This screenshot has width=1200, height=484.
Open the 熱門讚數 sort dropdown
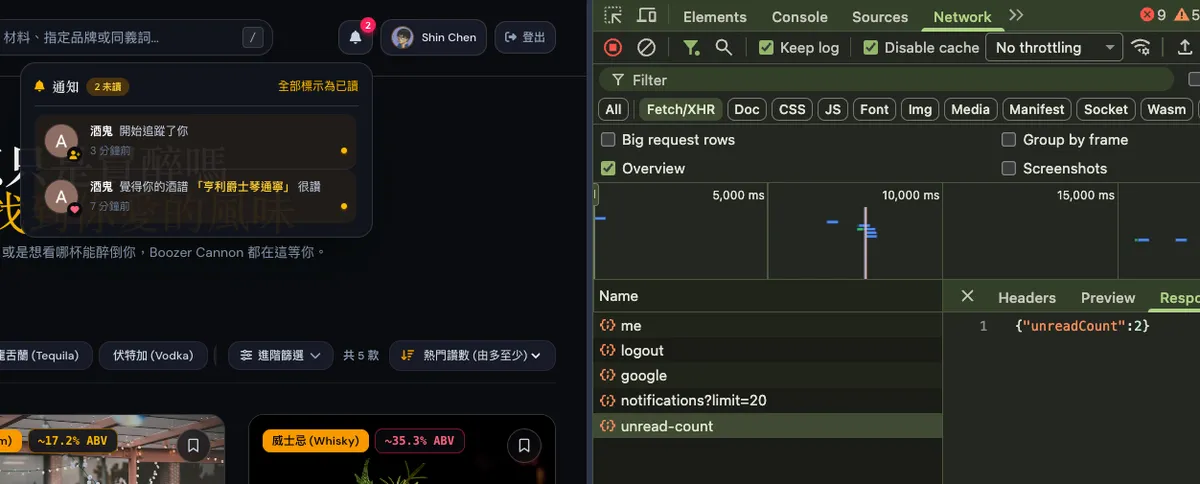coord(472,355)
